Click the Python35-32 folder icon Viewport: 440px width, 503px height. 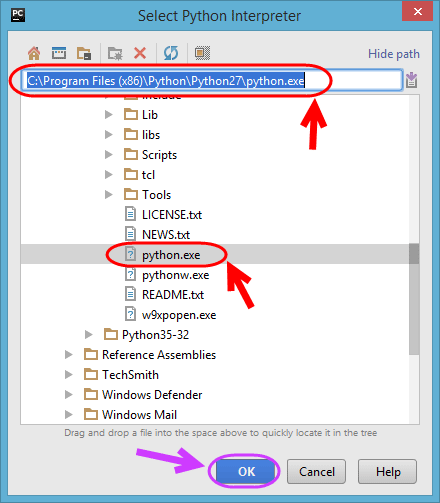tap(111, 334)
